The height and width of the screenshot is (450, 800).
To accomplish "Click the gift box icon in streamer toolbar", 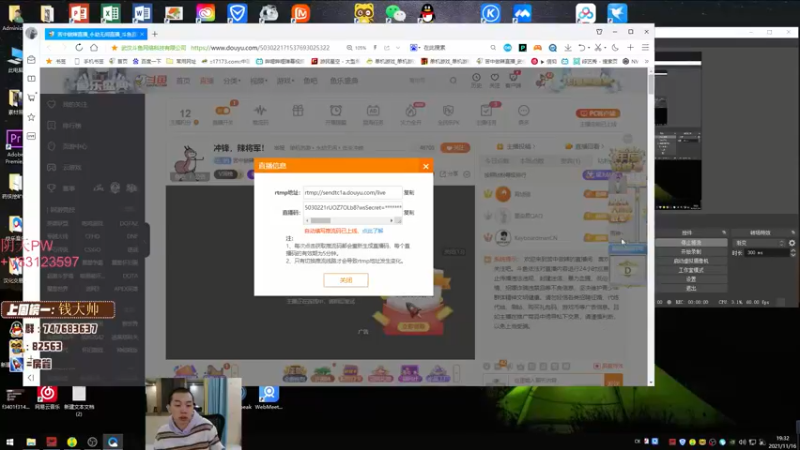I will [x=298, y=111].
